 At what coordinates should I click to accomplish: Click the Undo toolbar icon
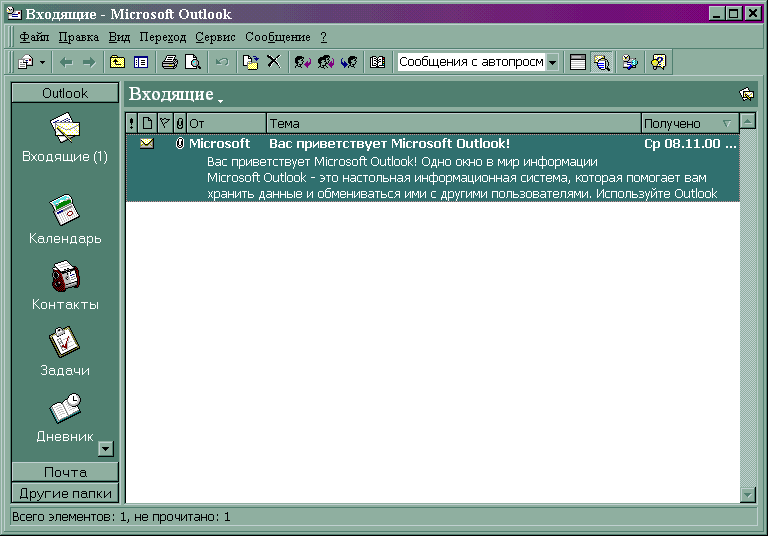tap(222, 62)
